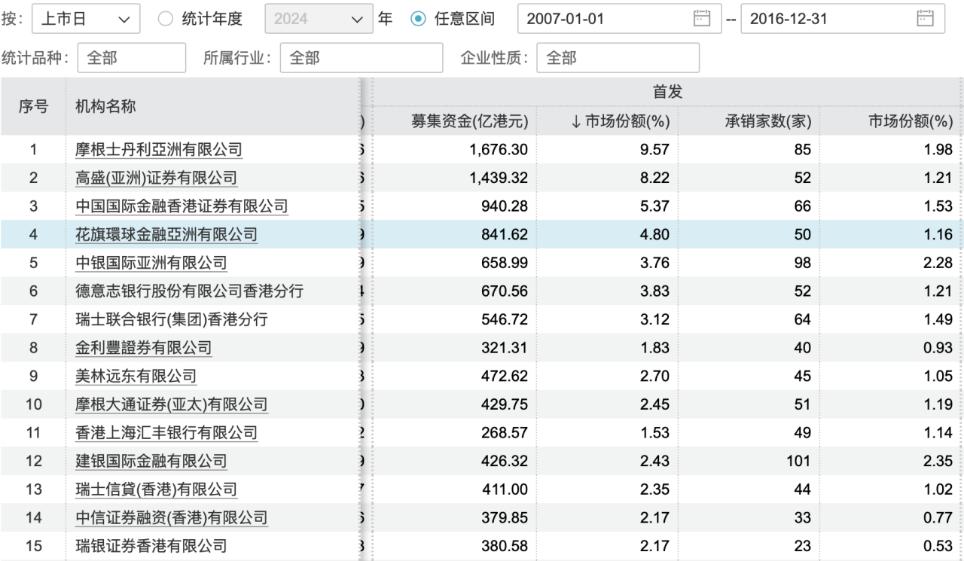964x561 pixels.
Task: Open 摩根大通证券(亚太)有限公司 link
Action: 172,404
